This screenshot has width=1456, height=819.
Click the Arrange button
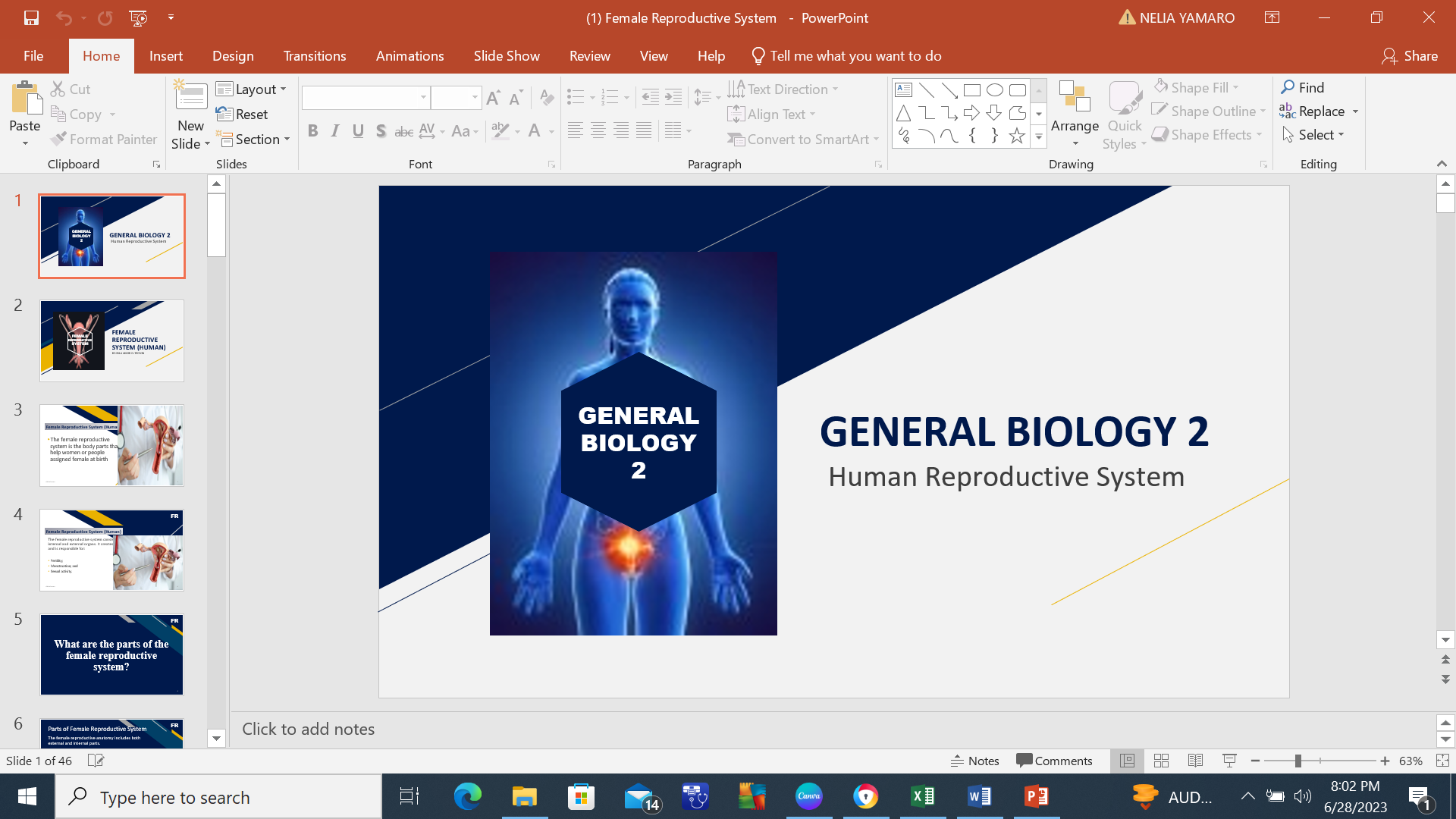tap(1075, 114)
